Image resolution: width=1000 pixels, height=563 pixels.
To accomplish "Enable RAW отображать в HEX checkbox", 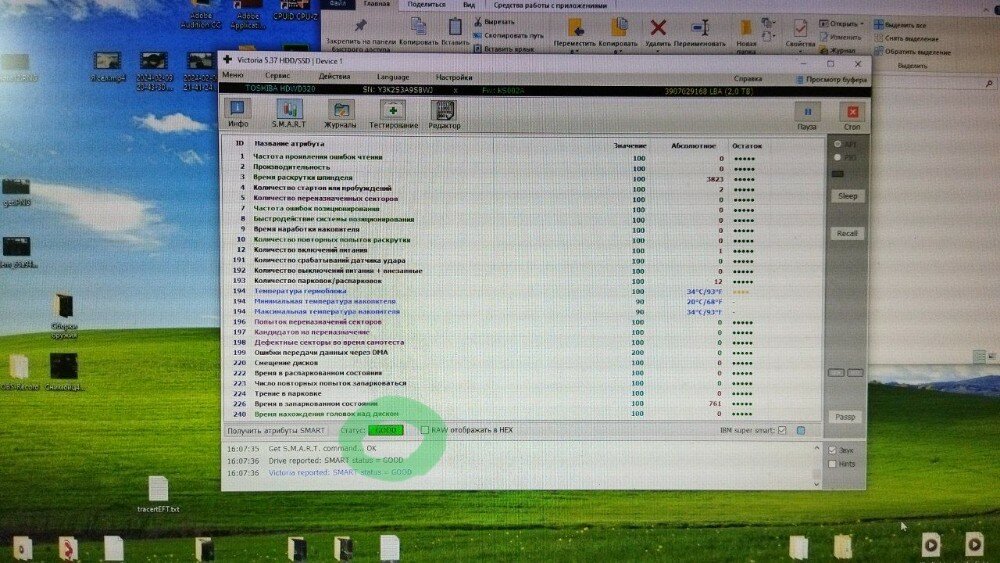I will coord(425,430).
